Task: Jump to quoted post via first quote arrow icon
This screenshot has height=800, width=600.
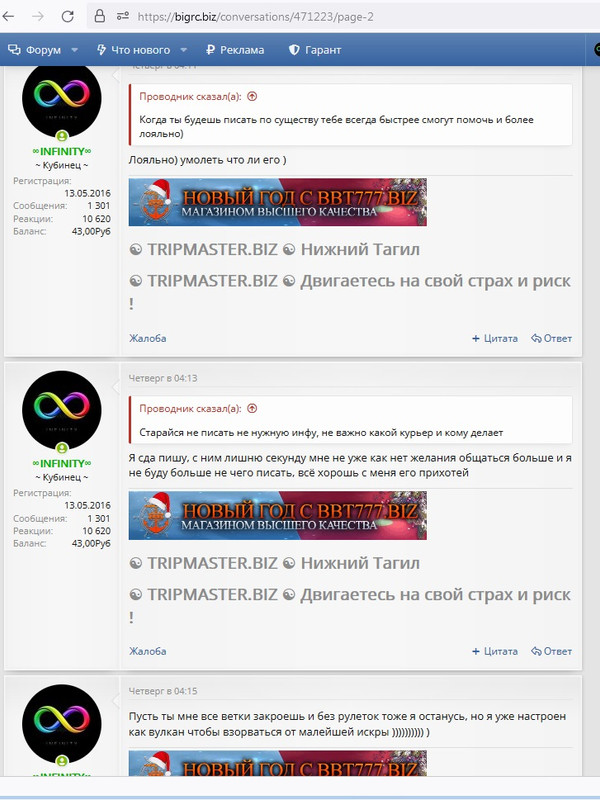Action: (252, 96)
